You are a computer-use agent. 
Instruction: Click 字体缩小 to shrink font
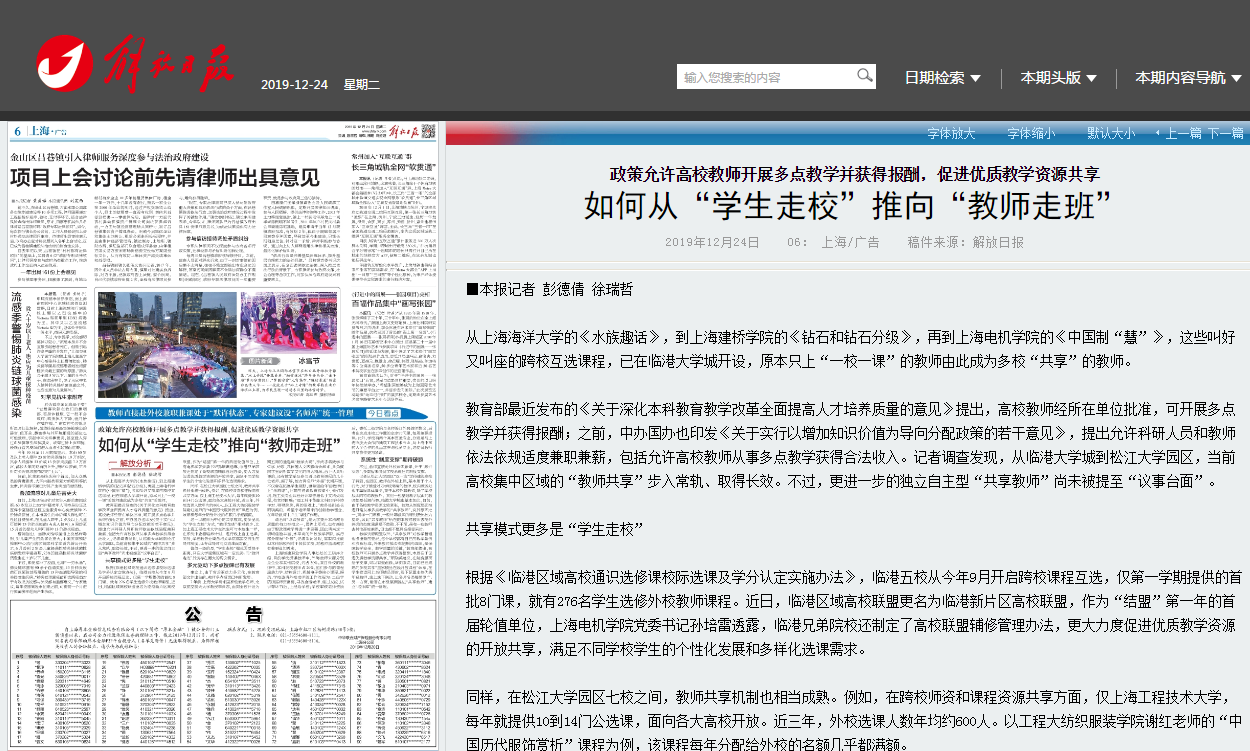1030,133
